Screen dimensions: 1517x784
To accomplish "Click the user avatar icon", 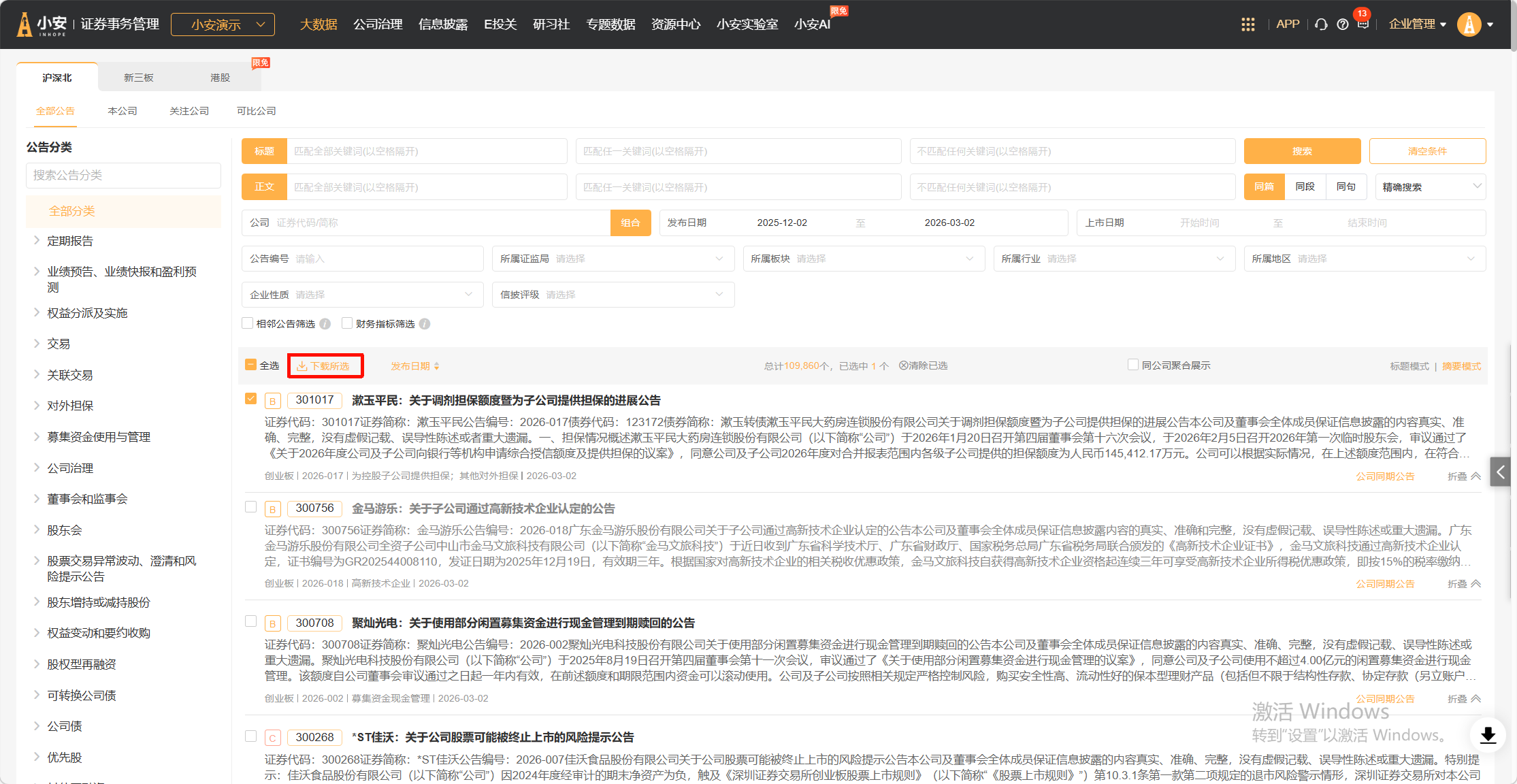I will (1469, 24).
